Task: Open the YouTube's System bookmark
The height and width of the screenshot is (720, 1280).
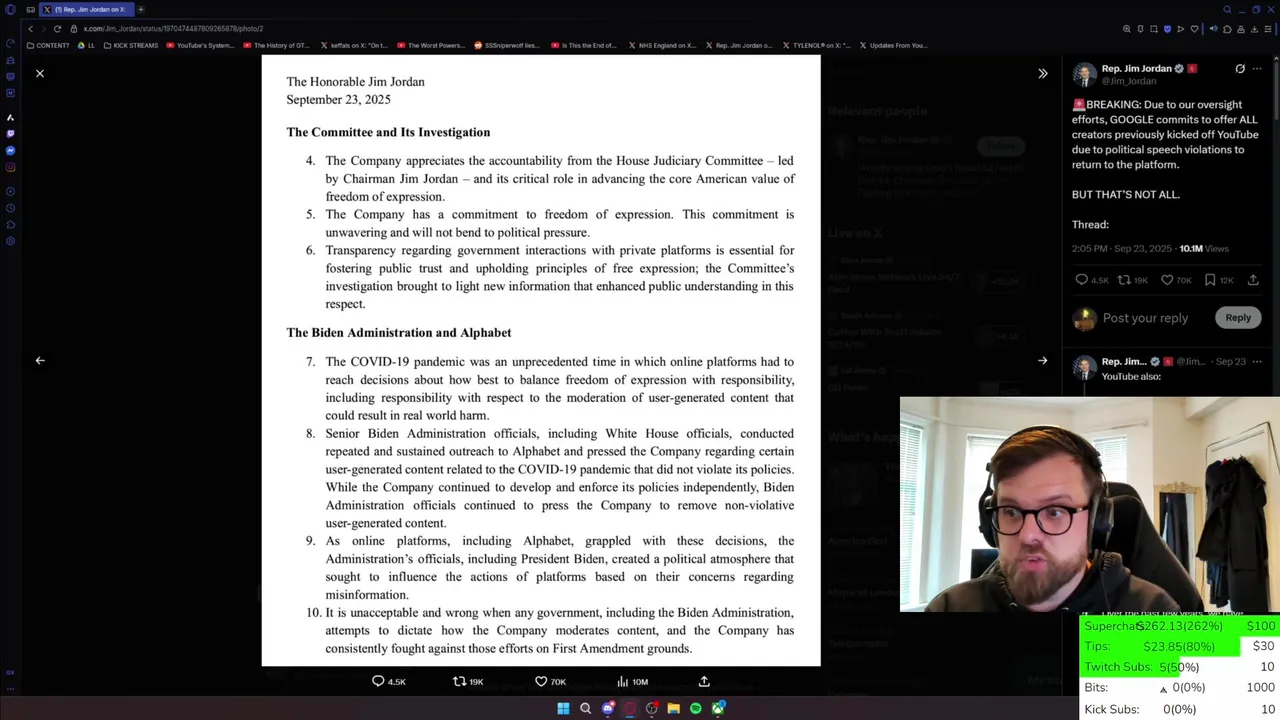Action: click(200, 45)
